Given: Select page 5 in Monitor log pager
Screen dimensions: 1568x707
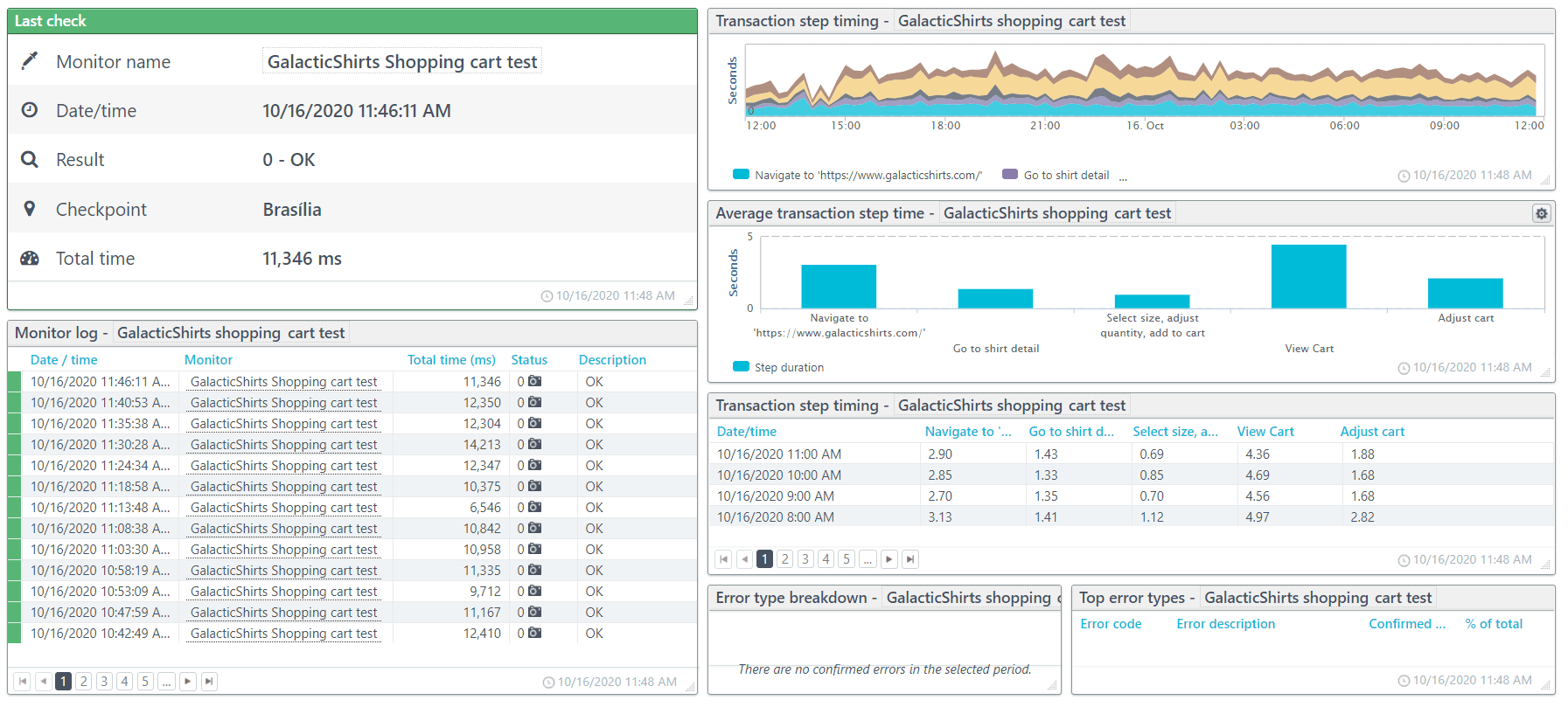Looking at the screenshot, I should [145, 682].
